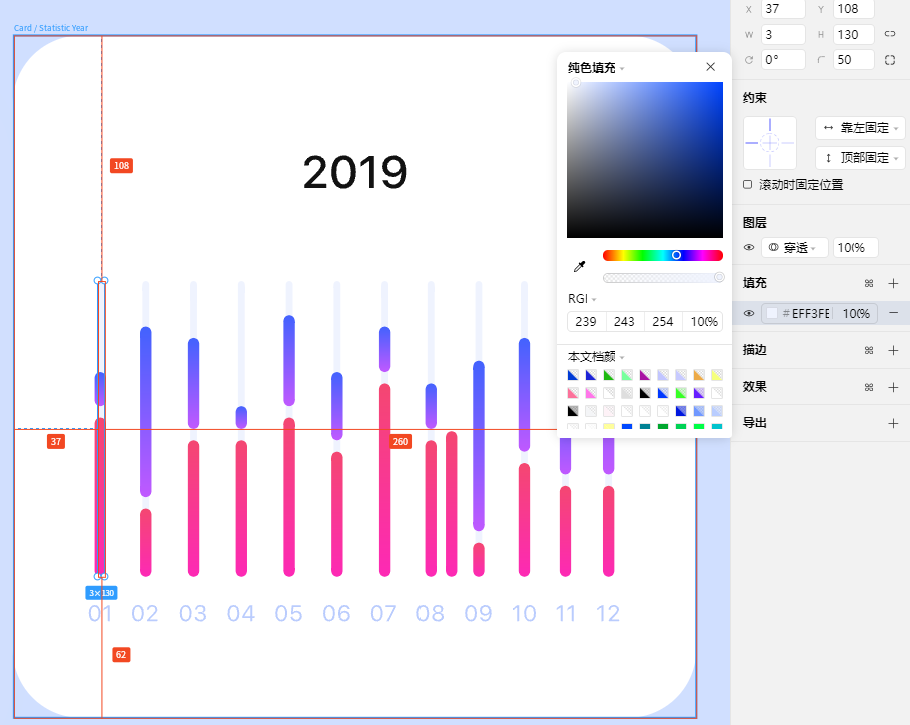
Task: Click the fill row opacity percentage
Action: coord(855,313)
